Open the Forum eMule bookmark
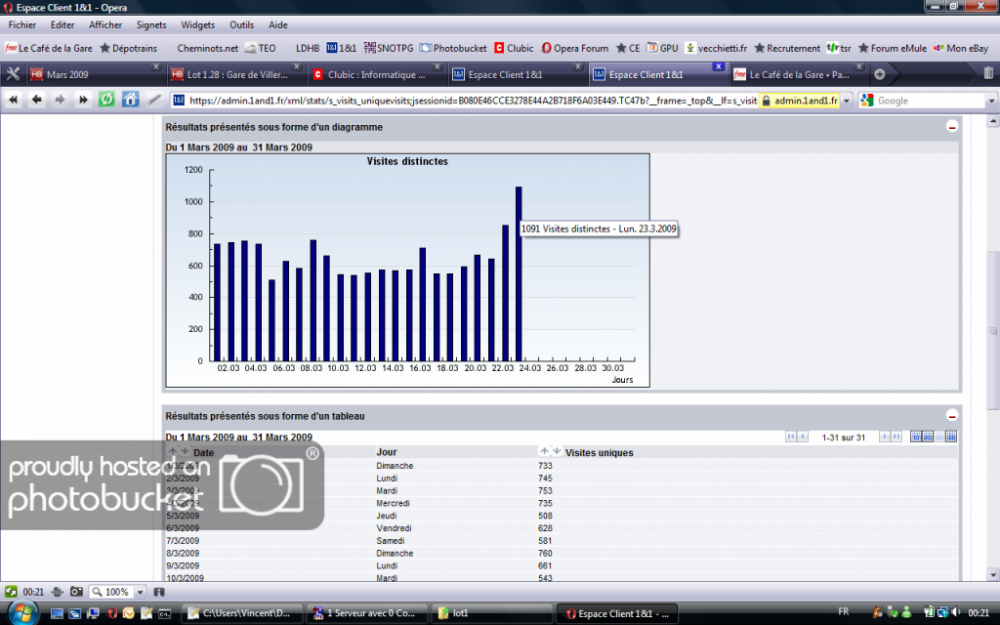This screenshot has height=625, width=1000. pos(892,48)
